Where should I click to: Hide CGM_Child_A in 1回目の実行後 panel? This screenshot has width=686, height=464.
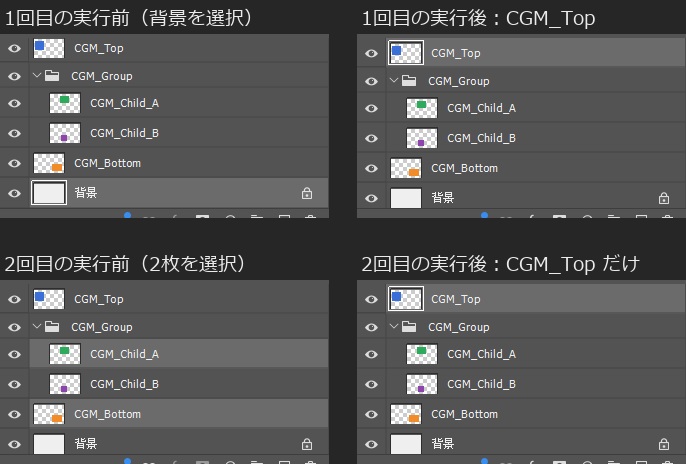371,108
